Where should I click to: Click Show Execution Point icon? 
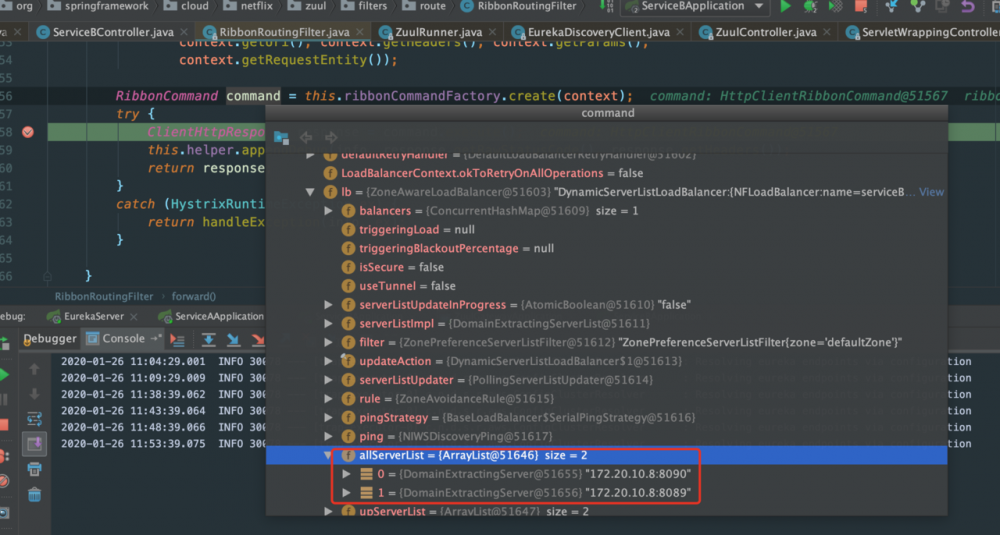click(177, 341)
